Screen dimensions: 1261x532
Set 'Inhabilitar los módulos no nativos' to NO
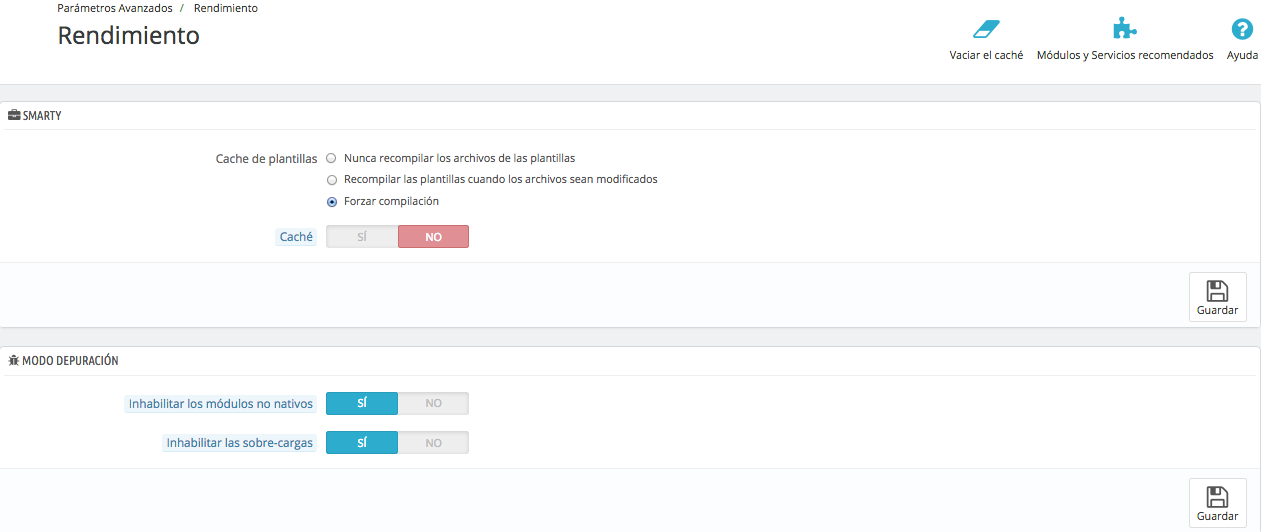433,404
